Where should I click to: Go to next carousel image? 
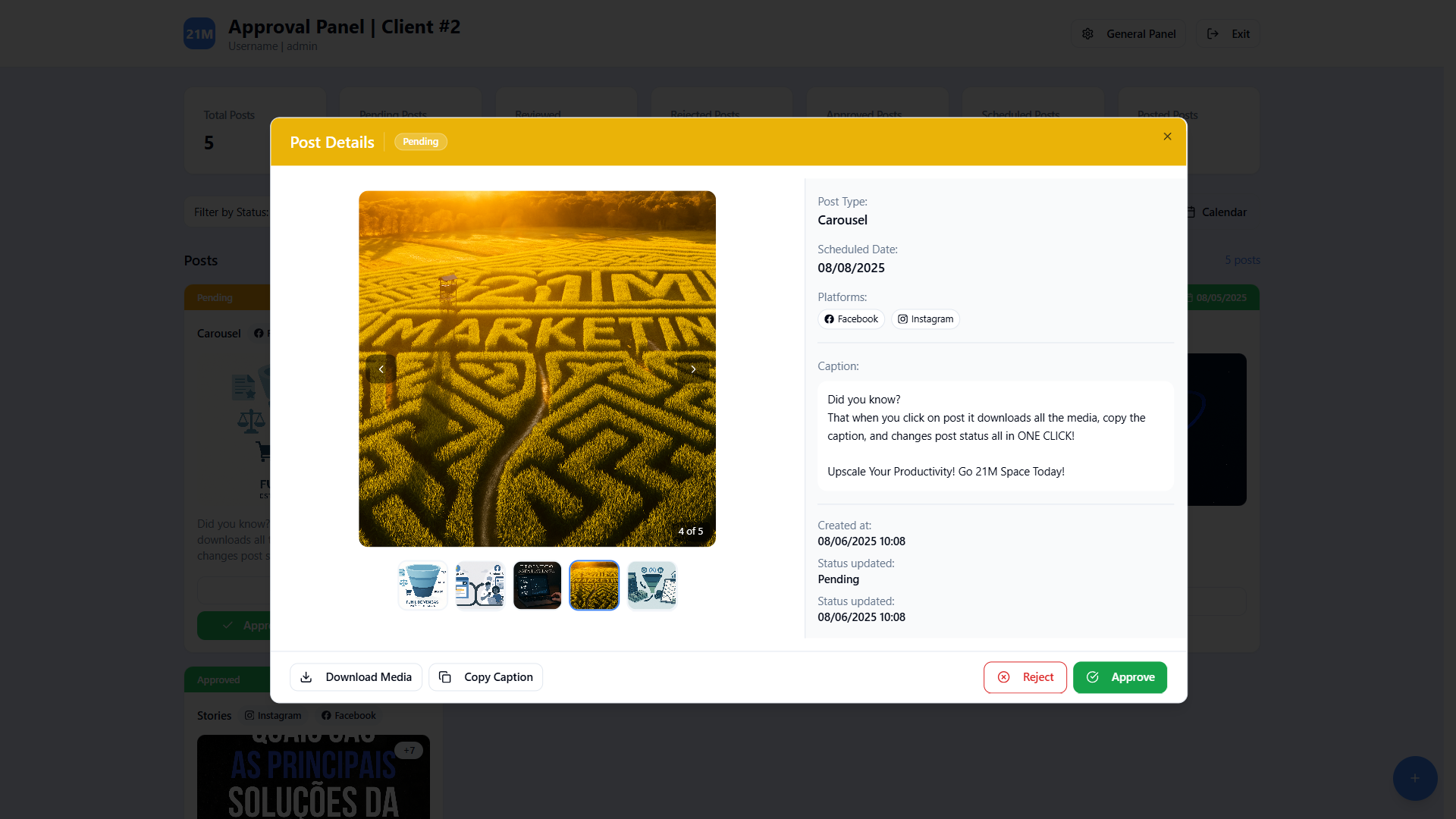[x=693, y=369]
